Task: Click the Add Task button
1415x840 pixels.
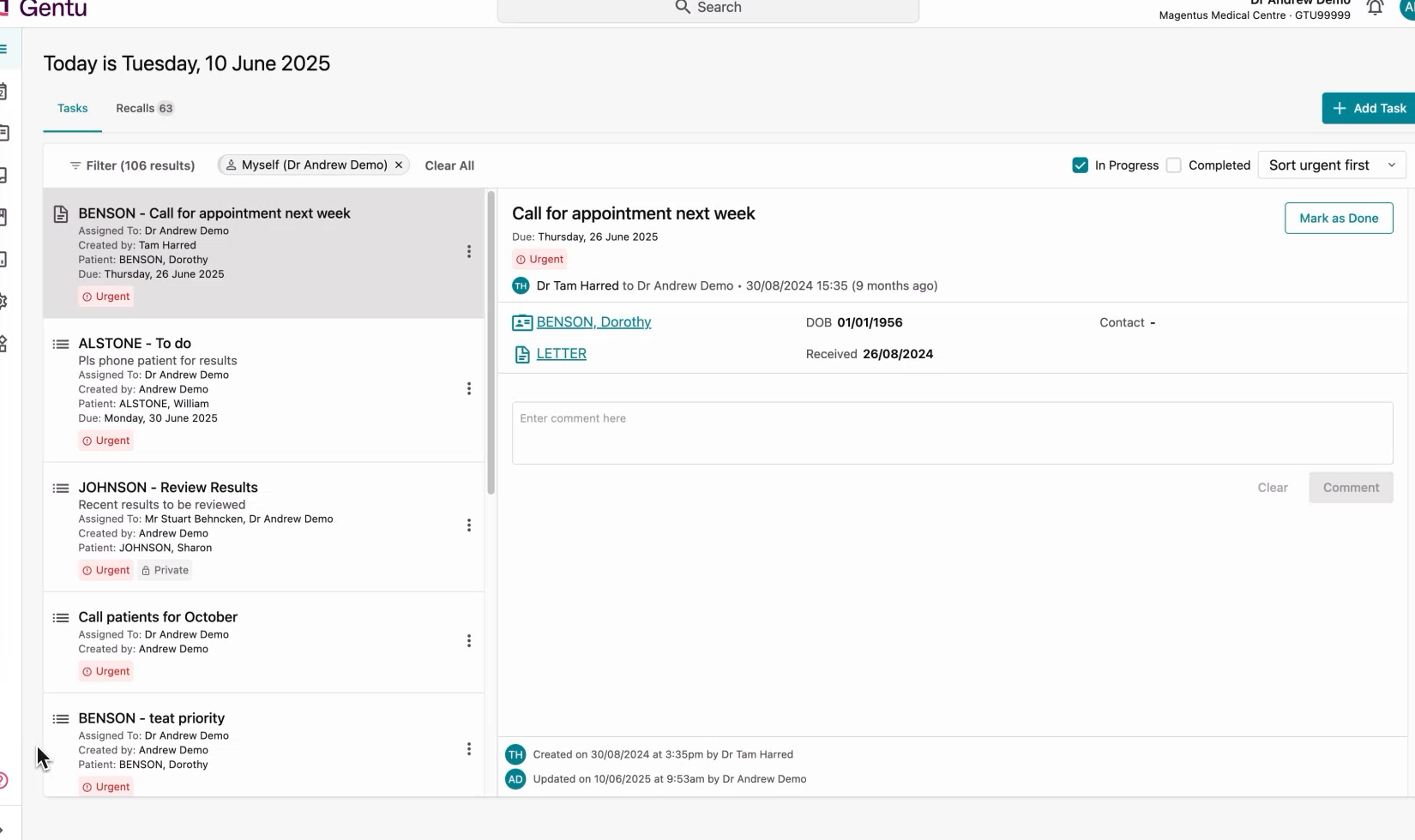Action: pyautogui.click(x=1369, y=108)
